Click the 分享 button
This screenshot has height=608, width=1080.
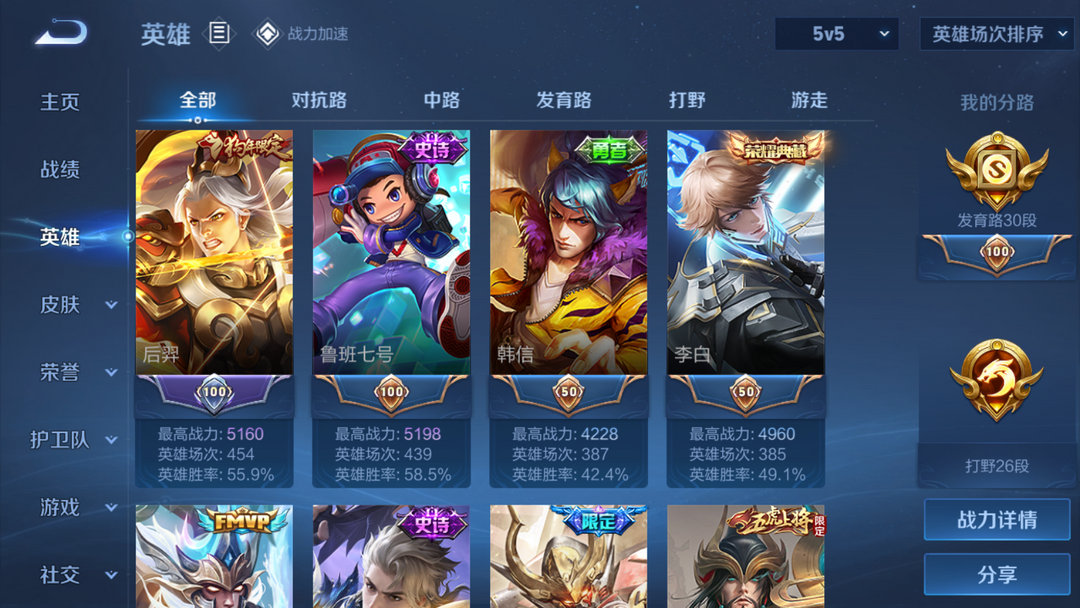tap(997, 574)
